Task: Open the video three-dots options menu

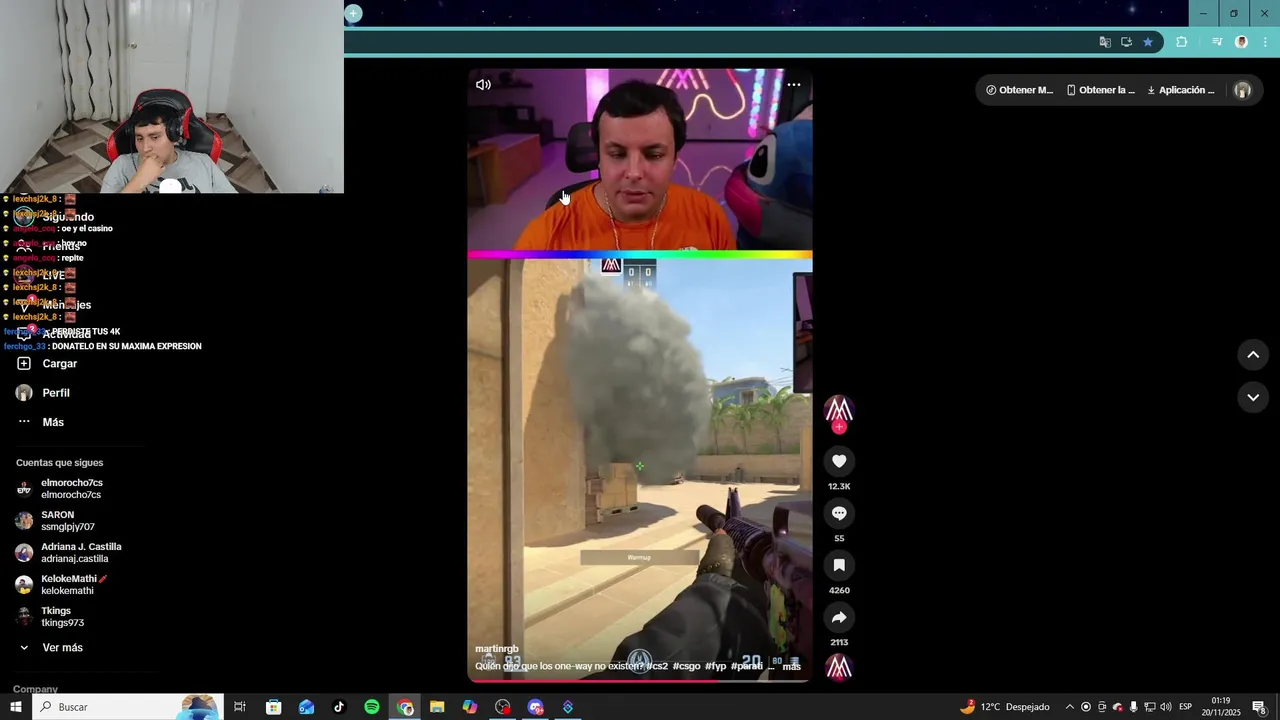Action: pos(794,85)
